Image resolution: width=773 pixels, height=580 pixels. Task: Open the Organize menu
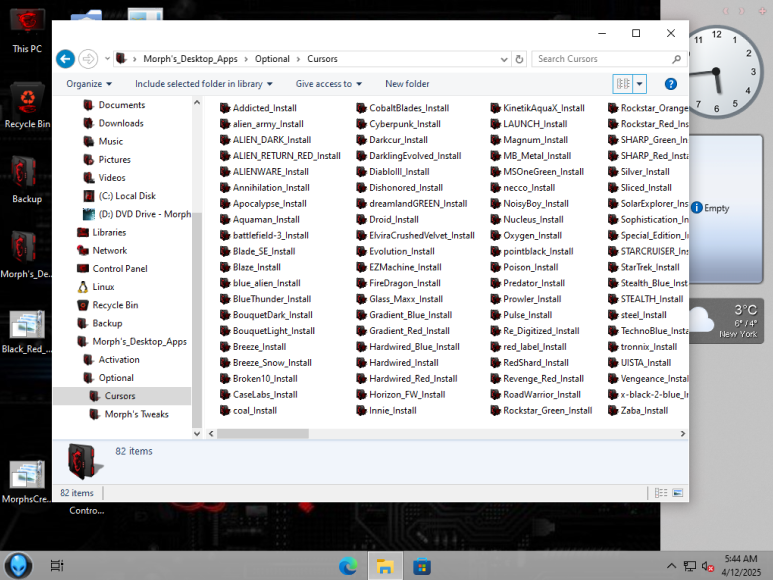[89, 84]
